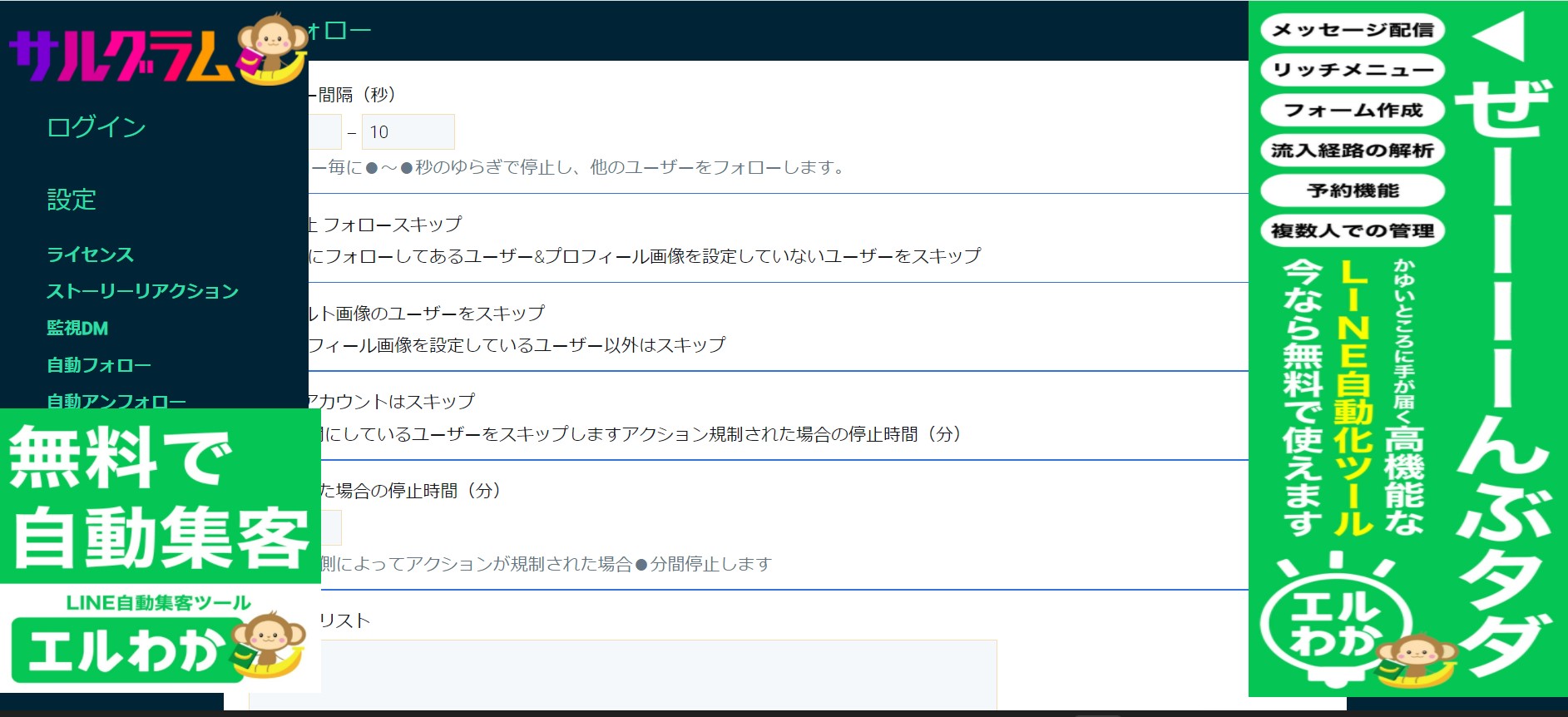
Task: Click the フォーム作成 pill
Action: tap(1353, 110)
